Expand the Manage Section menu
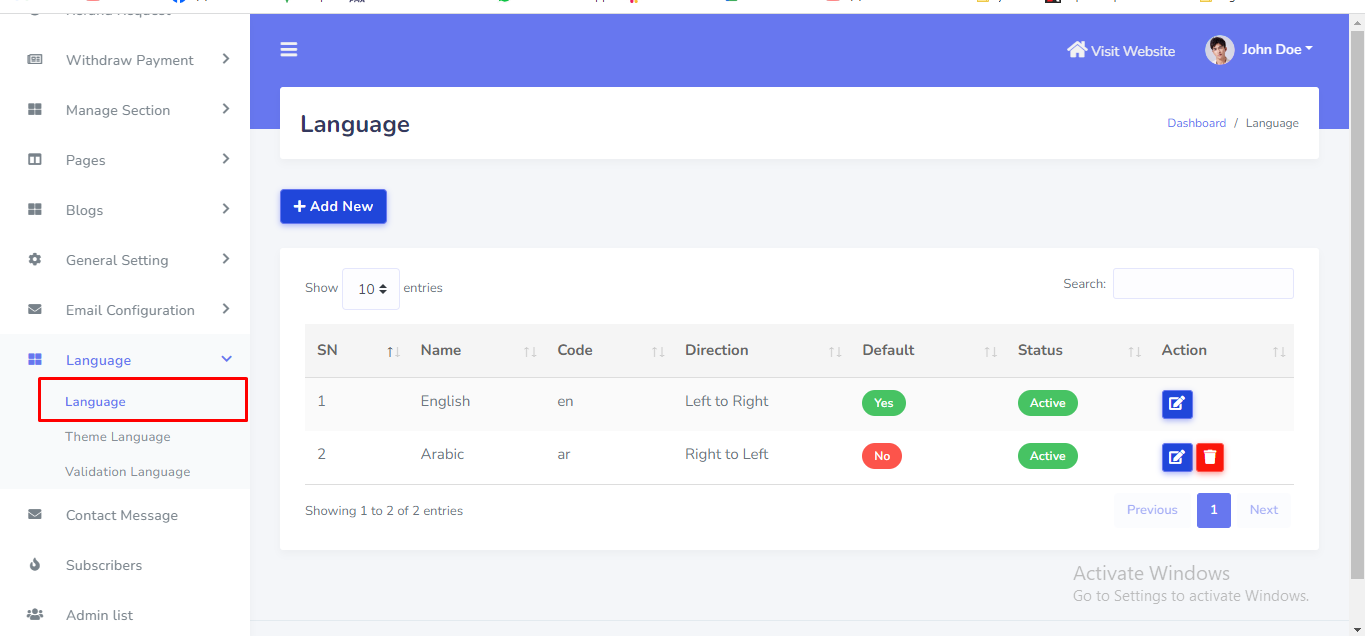The image size is (1365, 636). pyautogui.click(x=226, y=110)
